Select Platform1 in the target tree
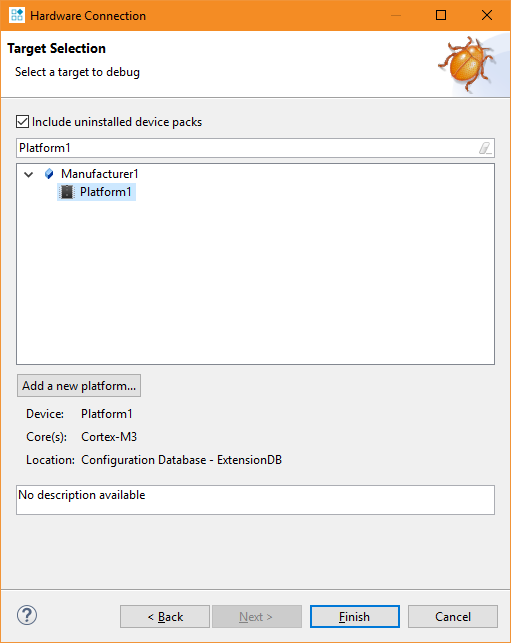 coord(105,192)
